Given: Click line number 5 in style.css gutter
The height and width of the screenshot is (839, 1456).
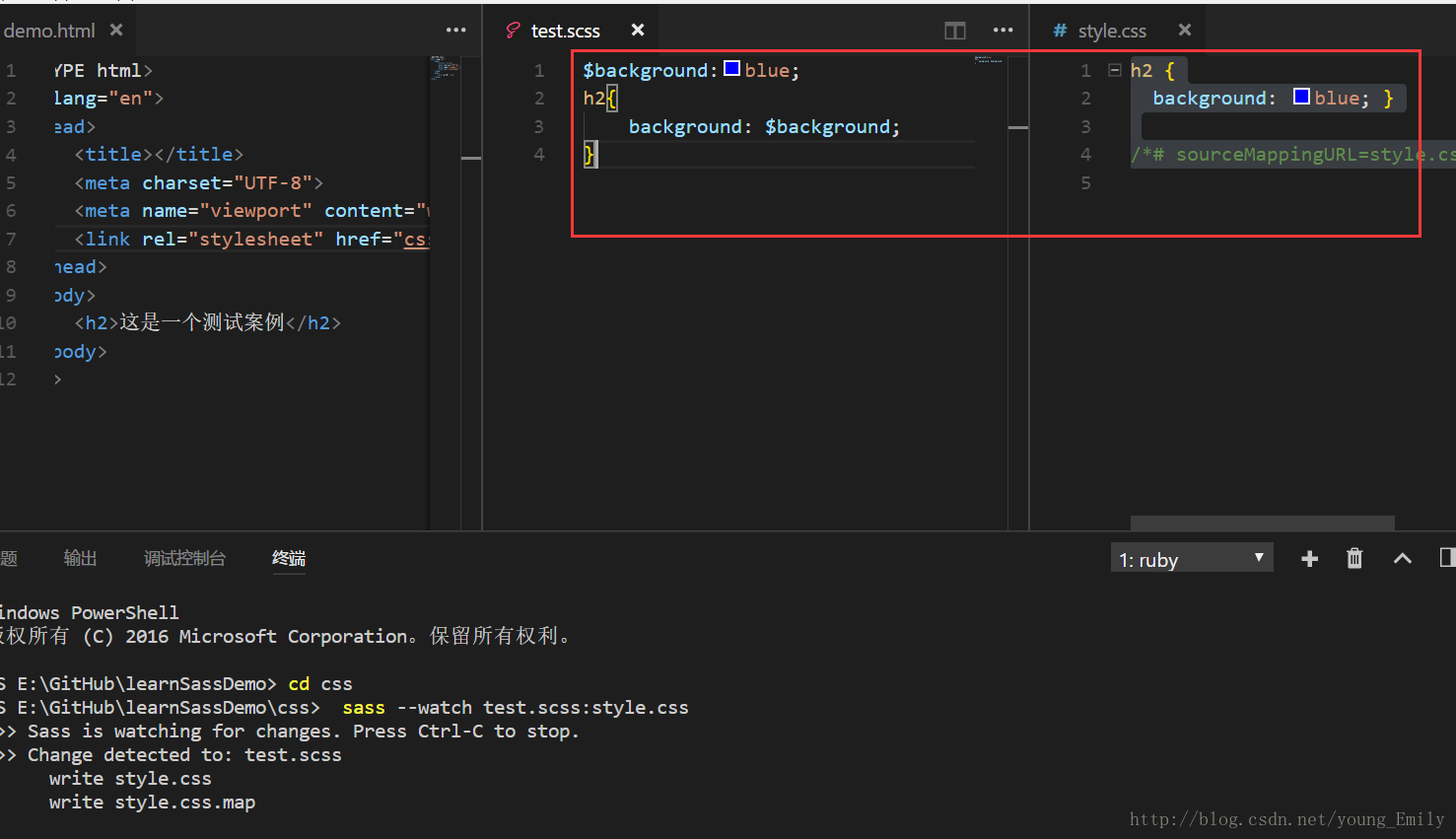Looking at the screenshot, I should click(1085, 183).
